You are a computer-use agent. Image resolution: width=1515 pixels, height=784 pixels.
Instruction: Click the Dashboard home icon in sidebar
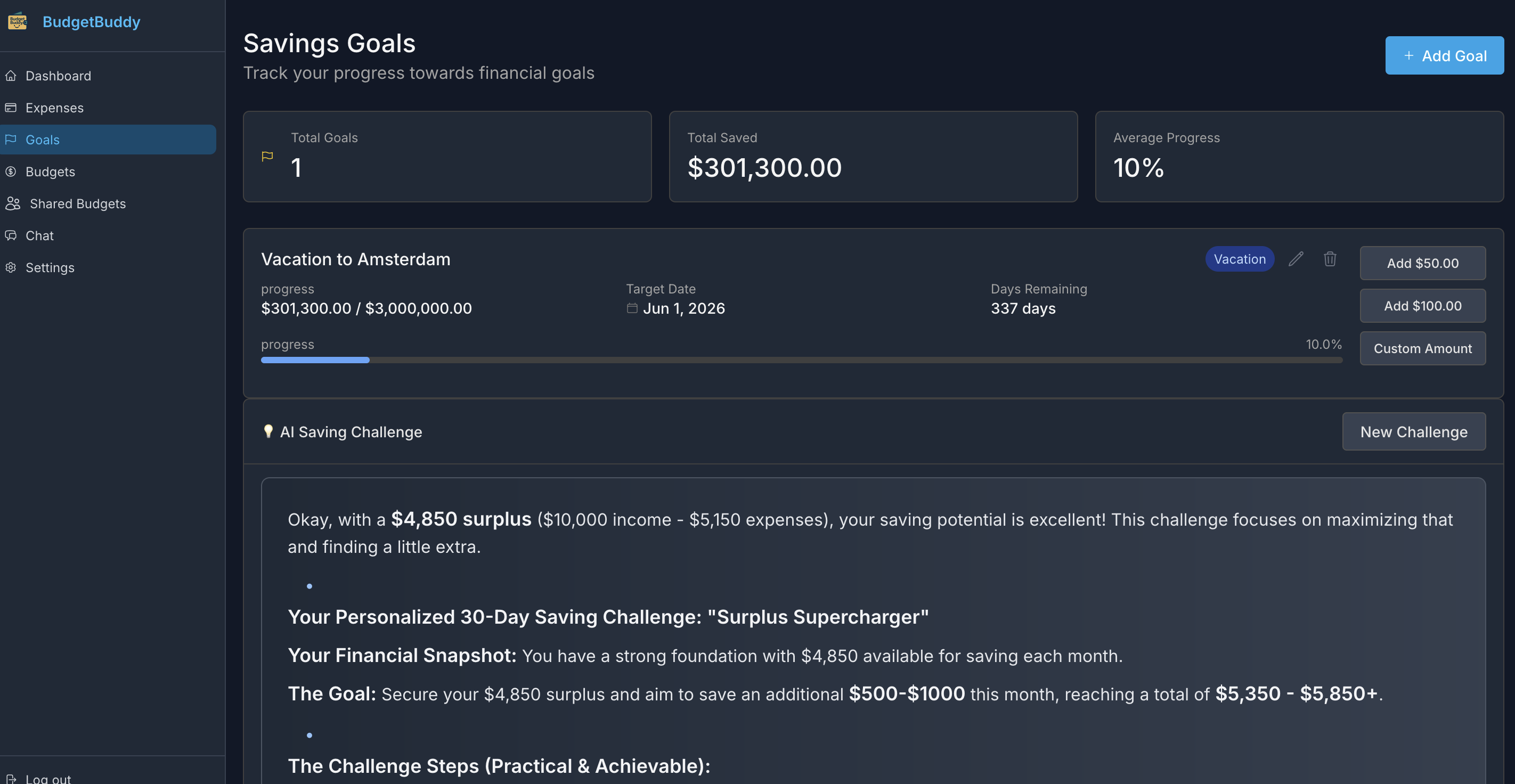coord(11,76)
